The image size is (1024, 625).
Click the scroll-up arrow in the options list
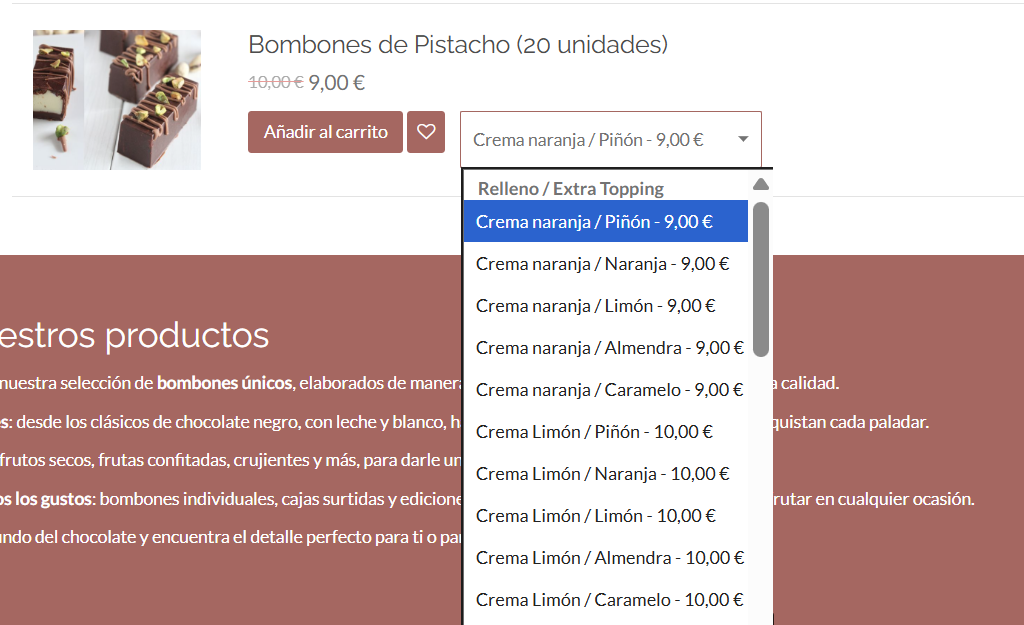pos(760,184)
